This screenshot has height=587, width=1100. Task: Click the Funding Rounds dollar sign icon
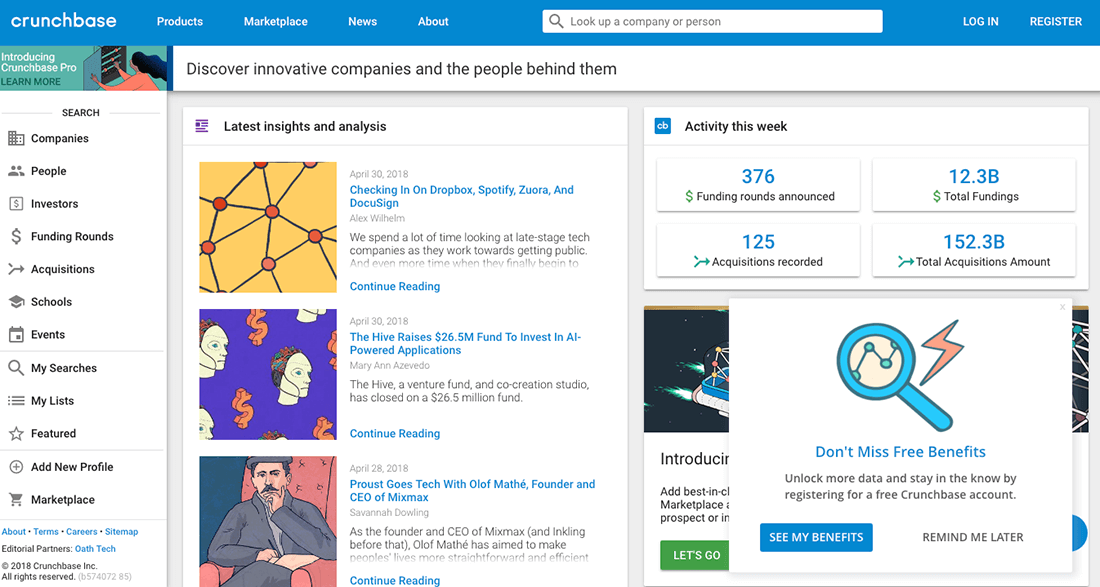click(16, 236)
